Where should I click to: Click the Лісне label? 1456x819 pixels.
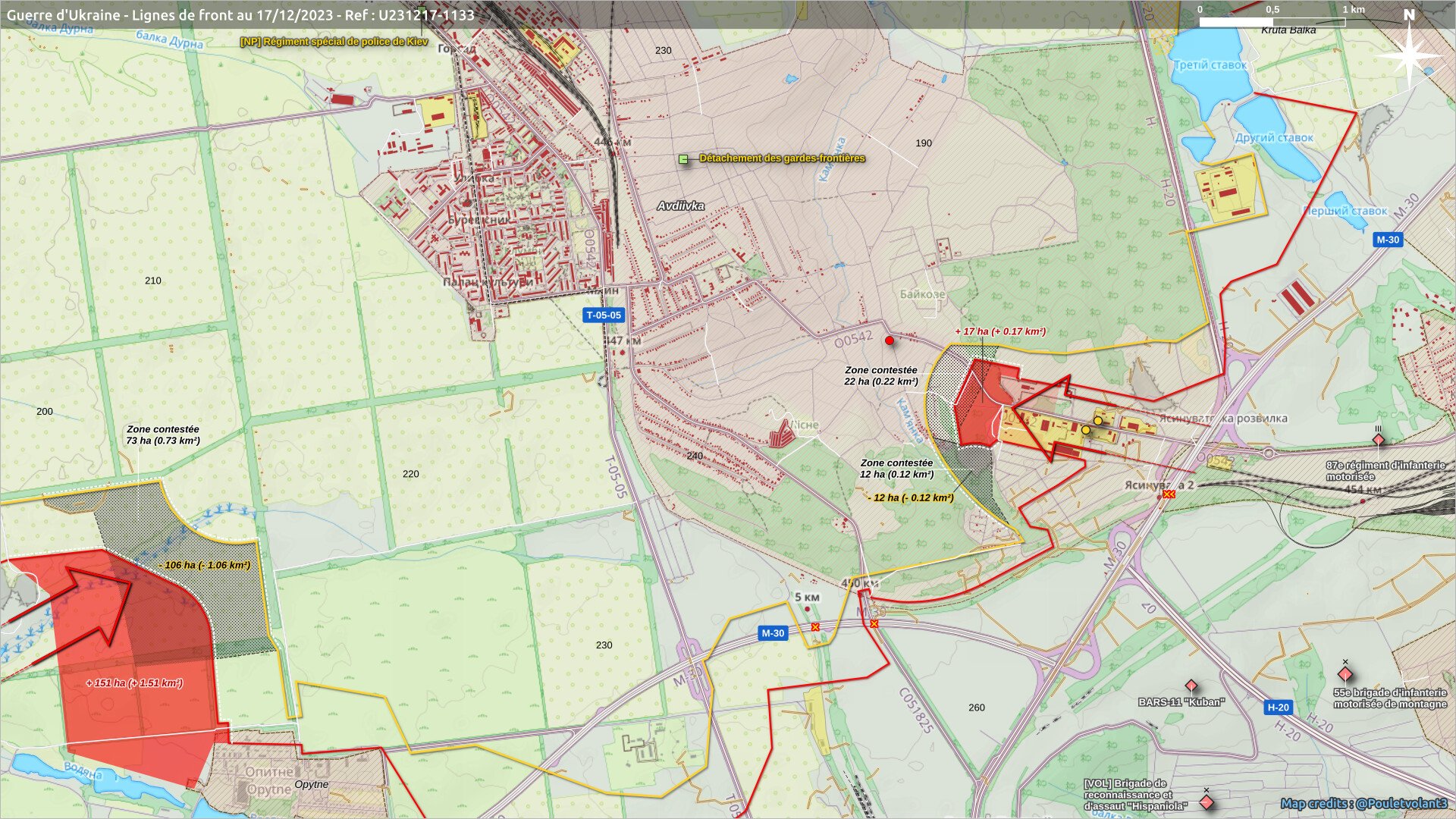coord(804,425)
